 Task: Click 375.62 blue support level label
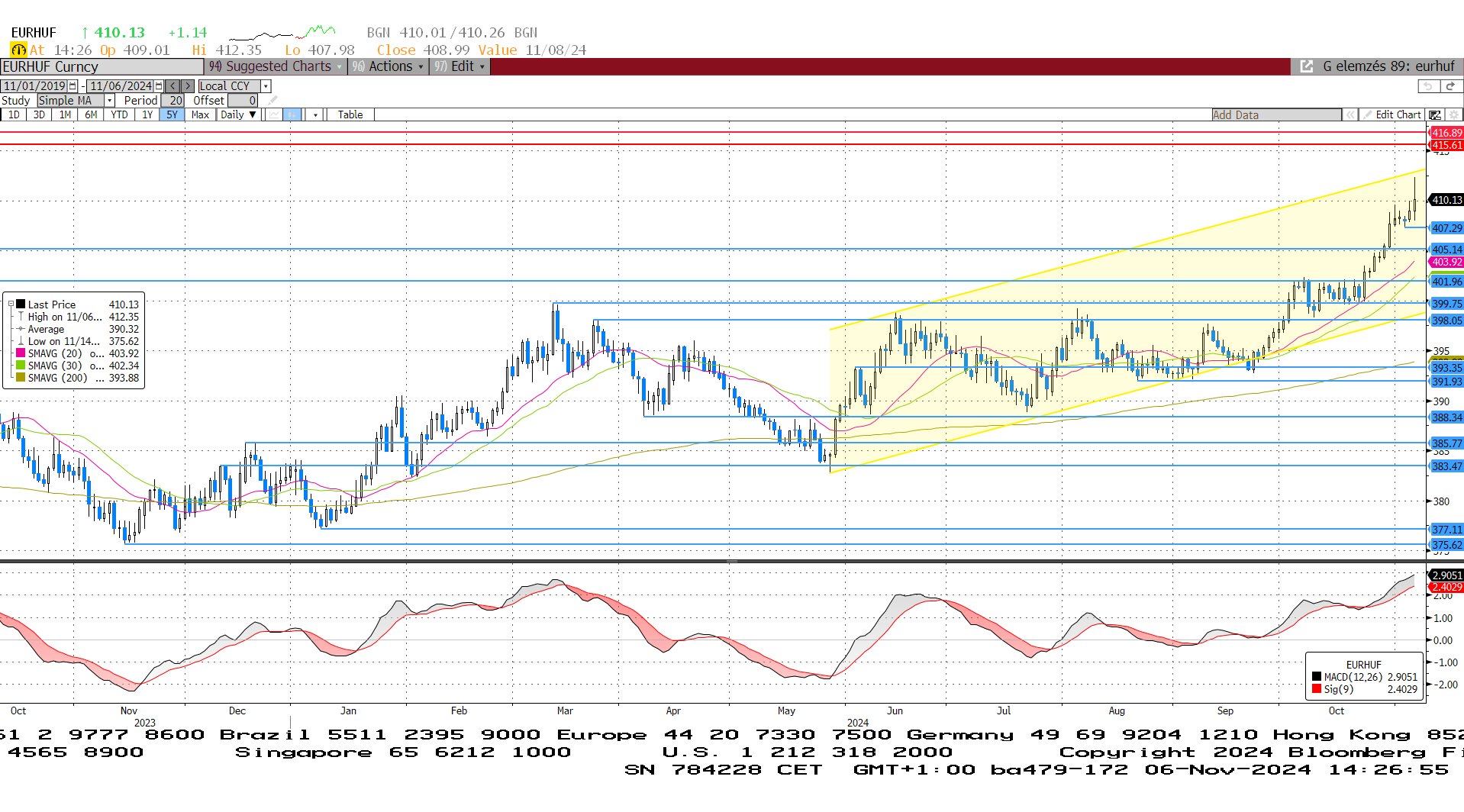[1446, 545]
